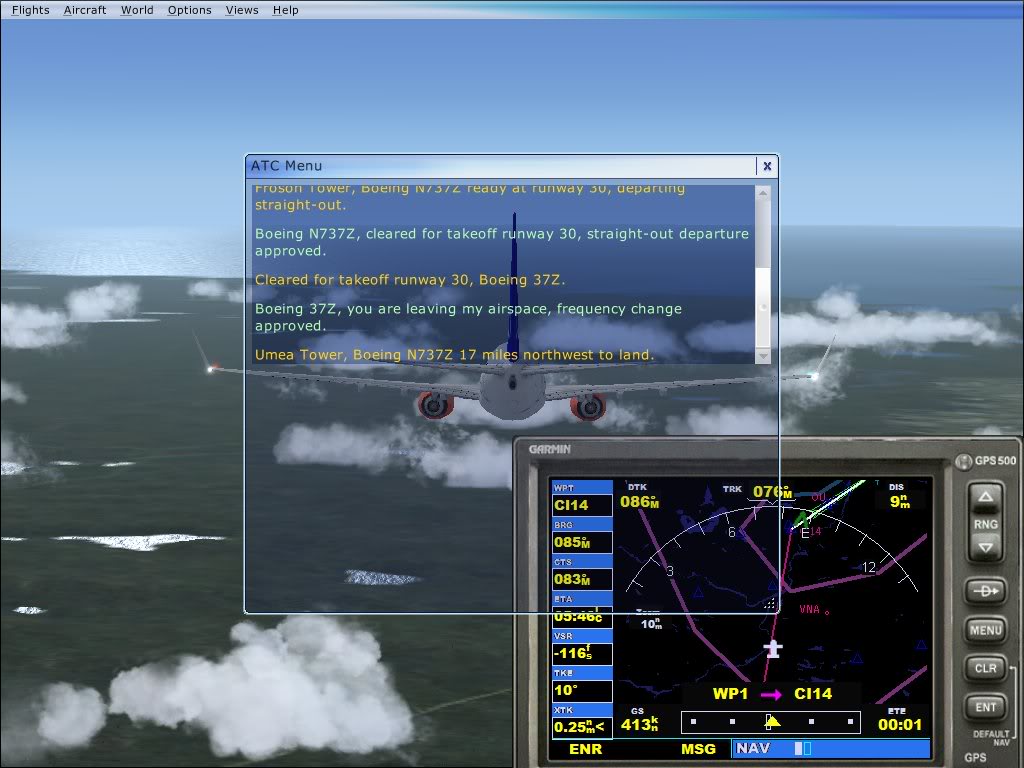Open the World menu
The width and height of the screenshot is (1024, 768).
click(x=137, y=10)
